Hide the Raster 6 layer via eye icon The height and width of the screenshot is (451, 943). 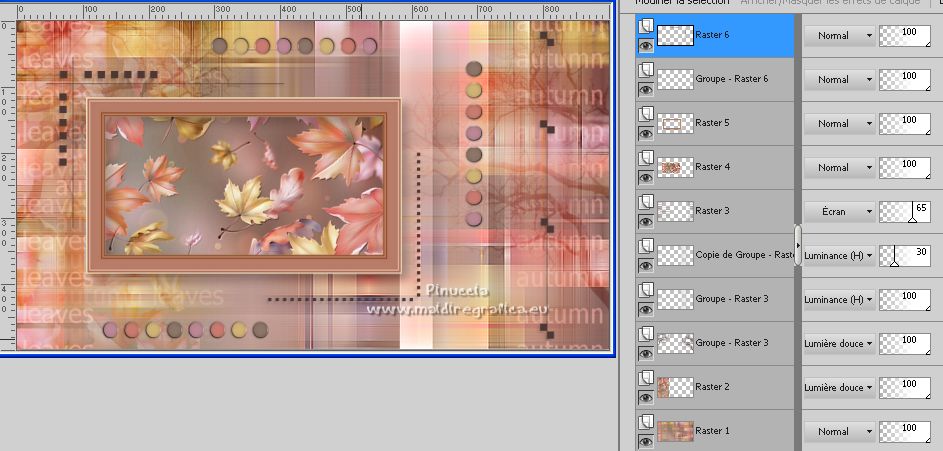click(x=646, y=46)
